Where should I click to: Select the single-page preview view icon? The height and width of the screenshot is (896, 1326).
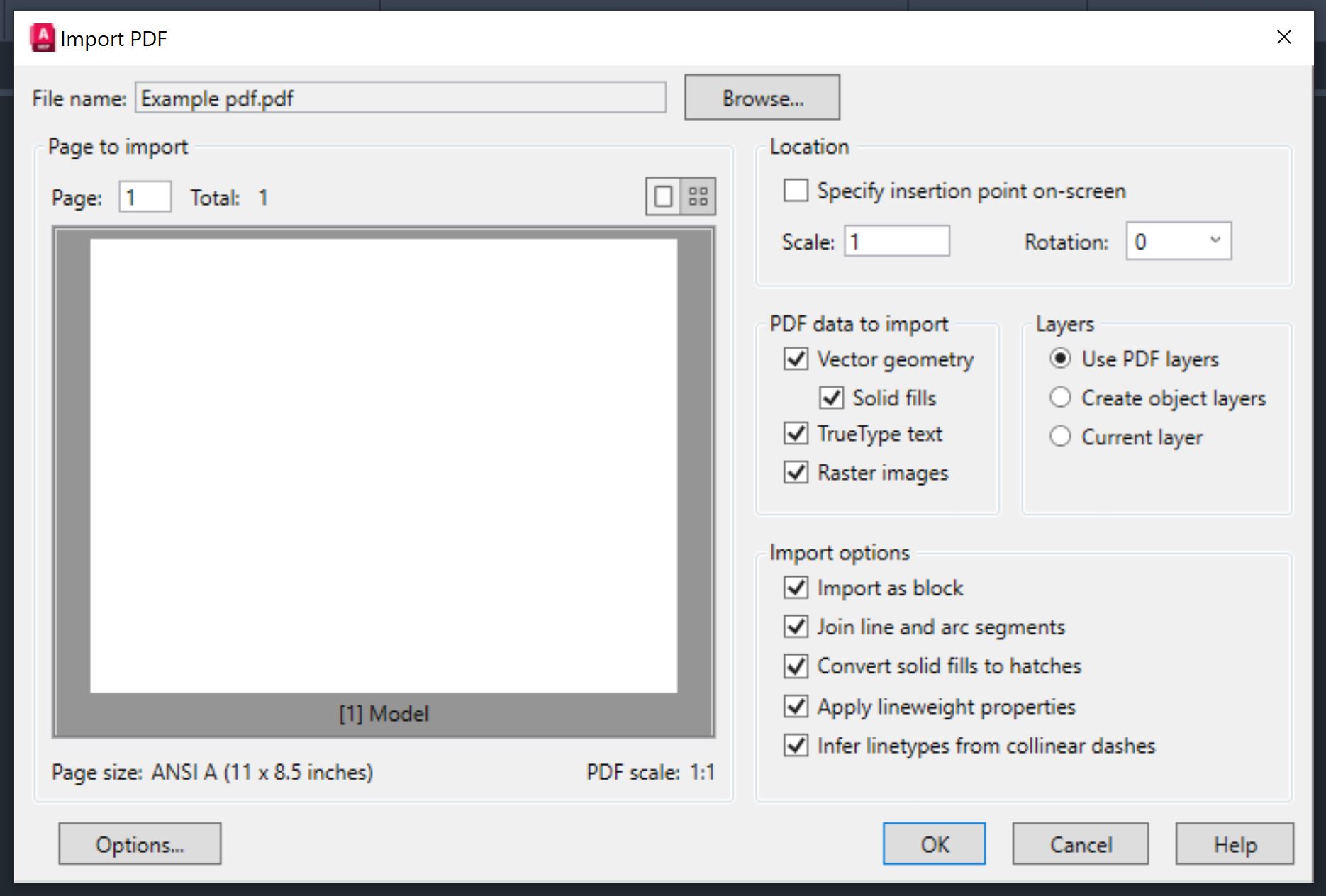click(662, 196)
